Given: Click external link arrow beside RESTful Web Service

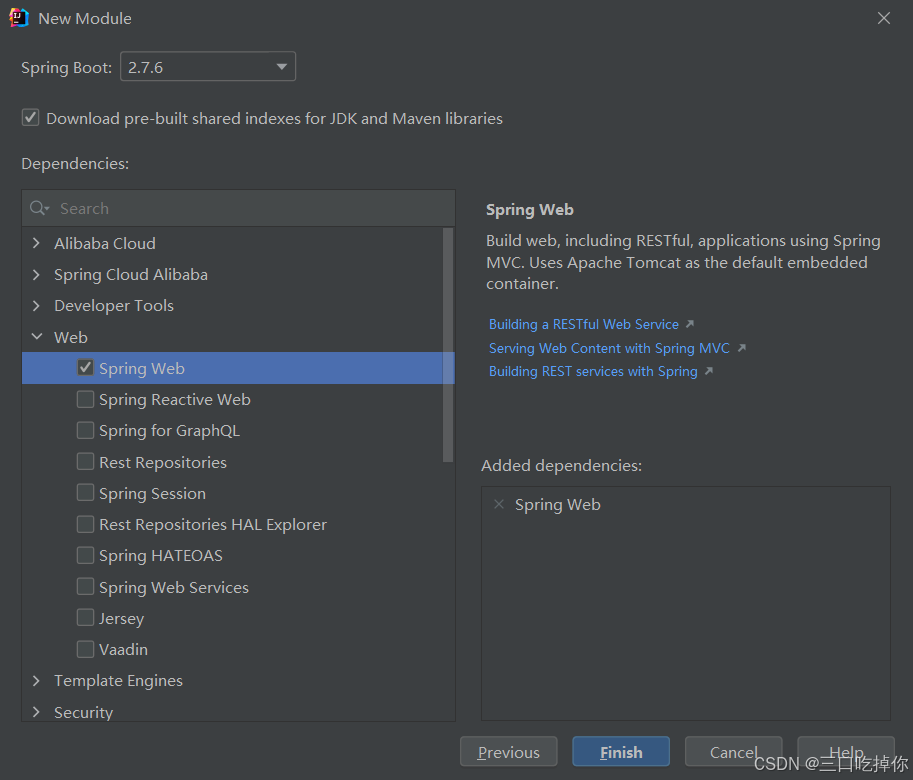Looking at the screenshot, I should [x=690, y=324].
